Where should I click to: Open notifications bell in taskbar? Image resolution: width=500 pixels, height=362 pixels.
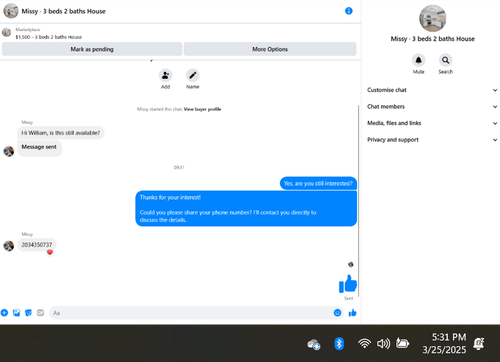coord(479,343)
